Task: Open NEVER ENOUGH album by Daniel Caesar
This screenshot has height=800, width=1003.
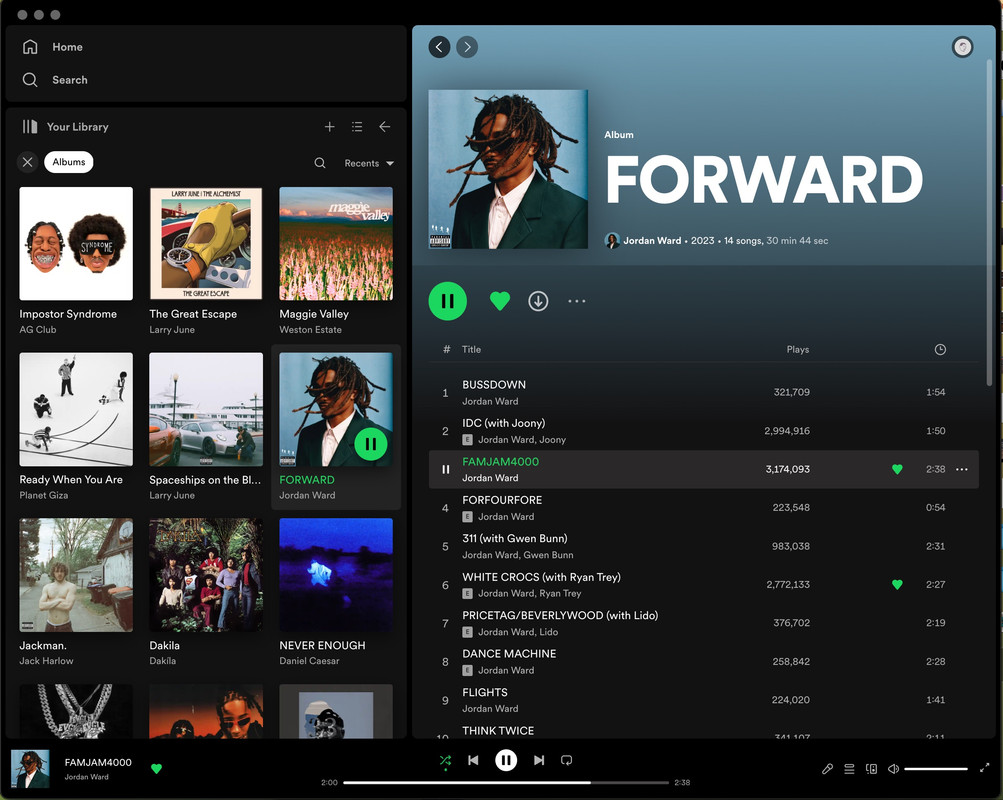Action: (336, 592)
